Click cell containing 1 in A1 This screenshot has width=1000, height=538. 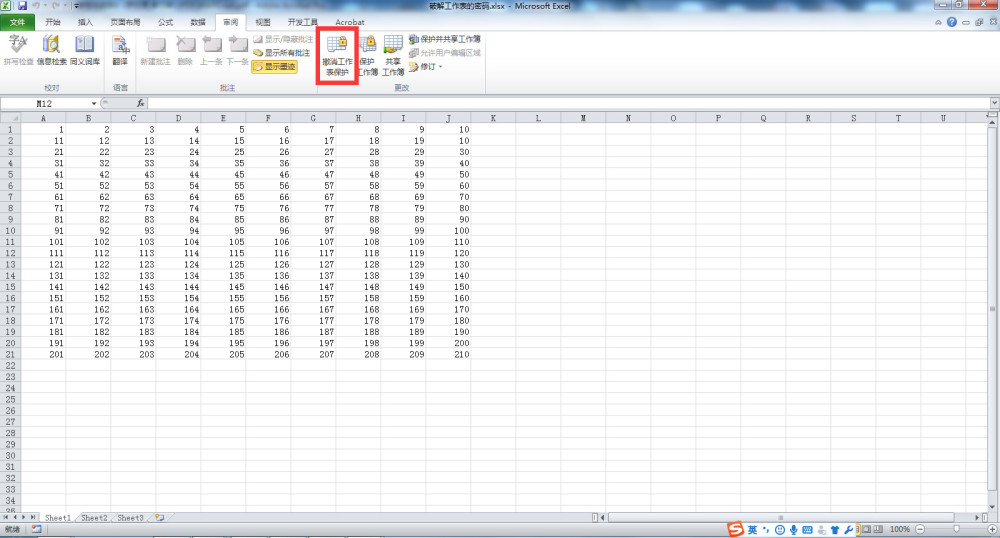[43, 129]
